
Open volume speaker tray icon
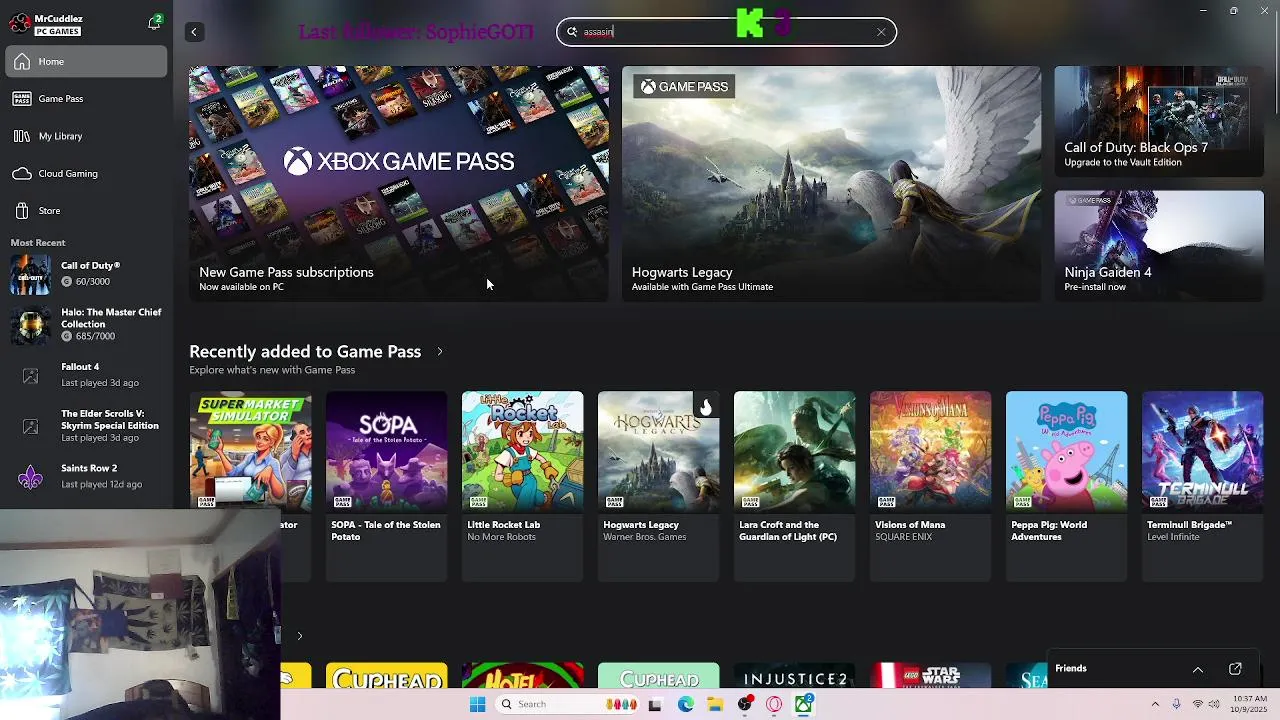(1215, 705)
